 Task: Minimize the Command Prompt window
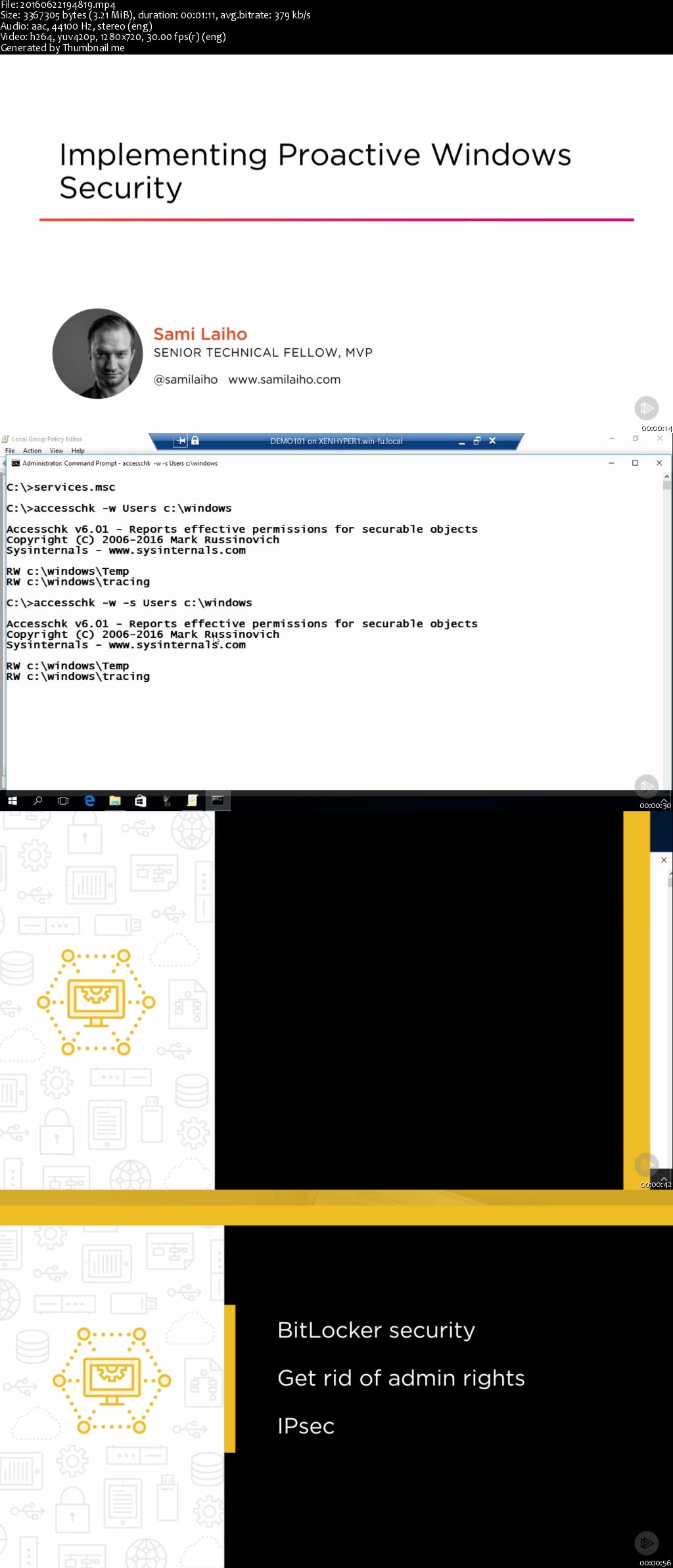611,463
